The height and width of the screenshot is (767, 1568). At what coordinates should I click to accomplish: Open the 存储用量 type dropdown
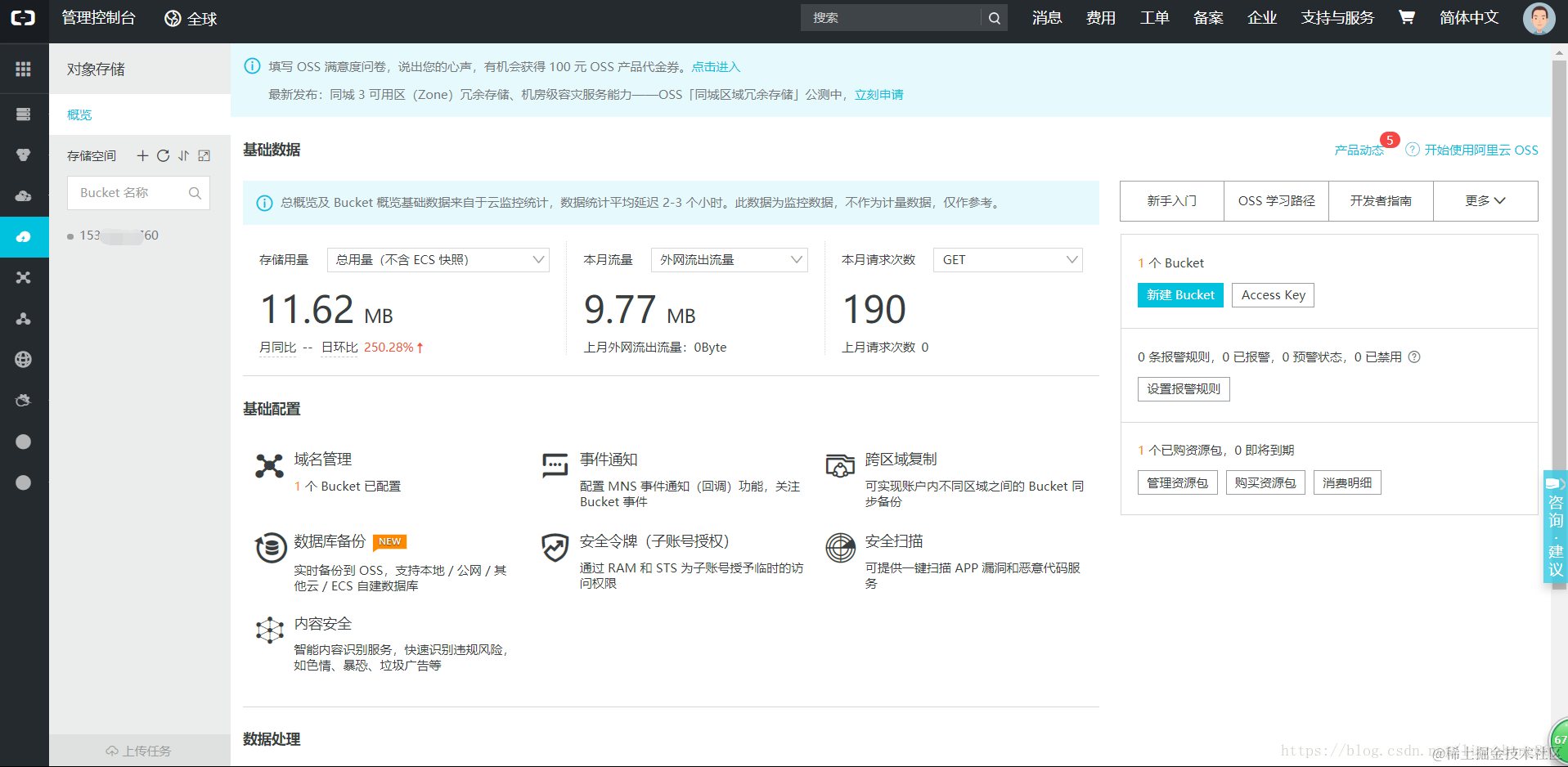point(438,260)
